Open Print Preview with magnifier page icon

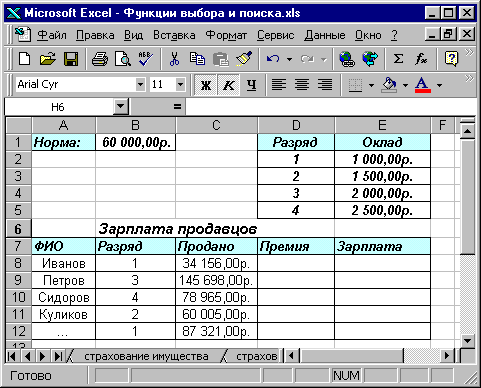pos(123,59)
